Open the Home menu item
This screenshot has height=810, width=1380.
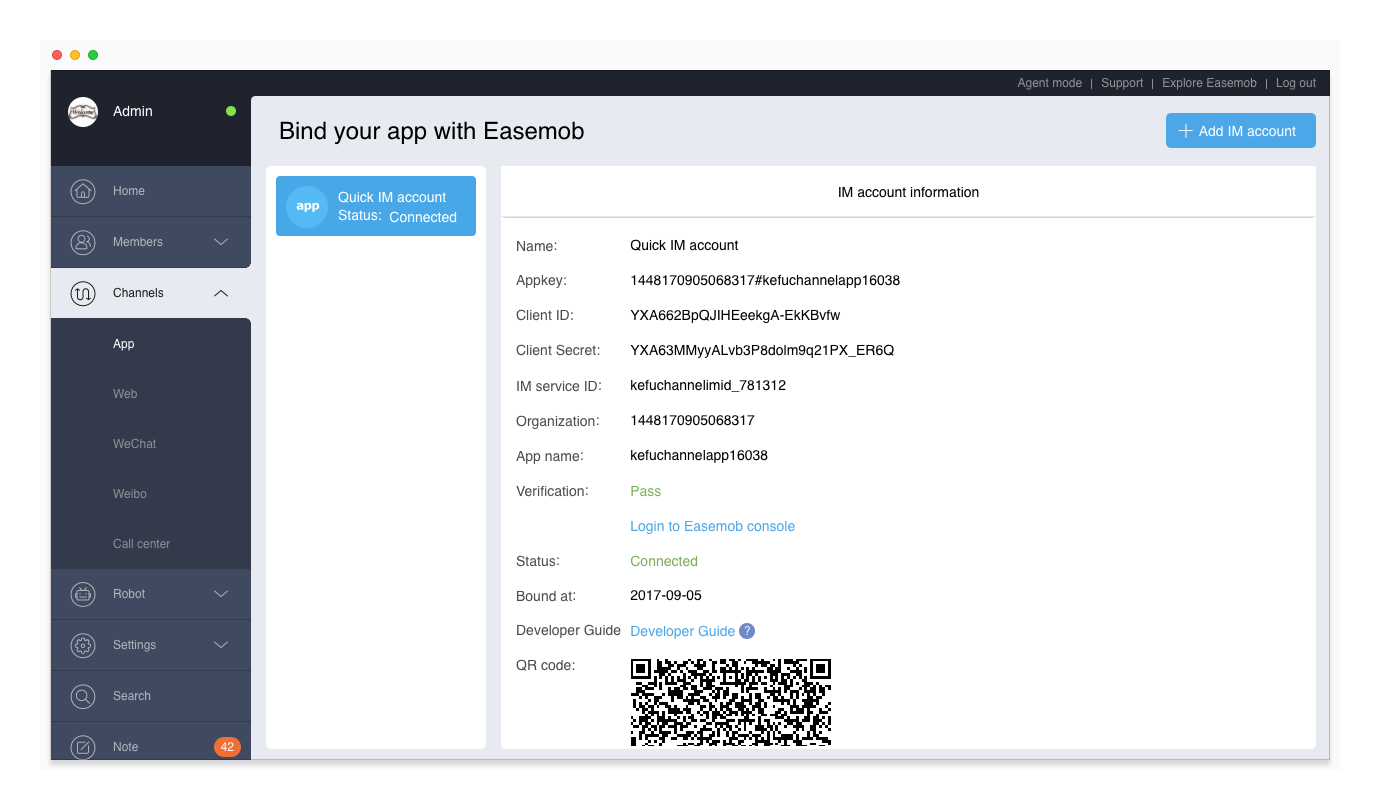(151, 191)
